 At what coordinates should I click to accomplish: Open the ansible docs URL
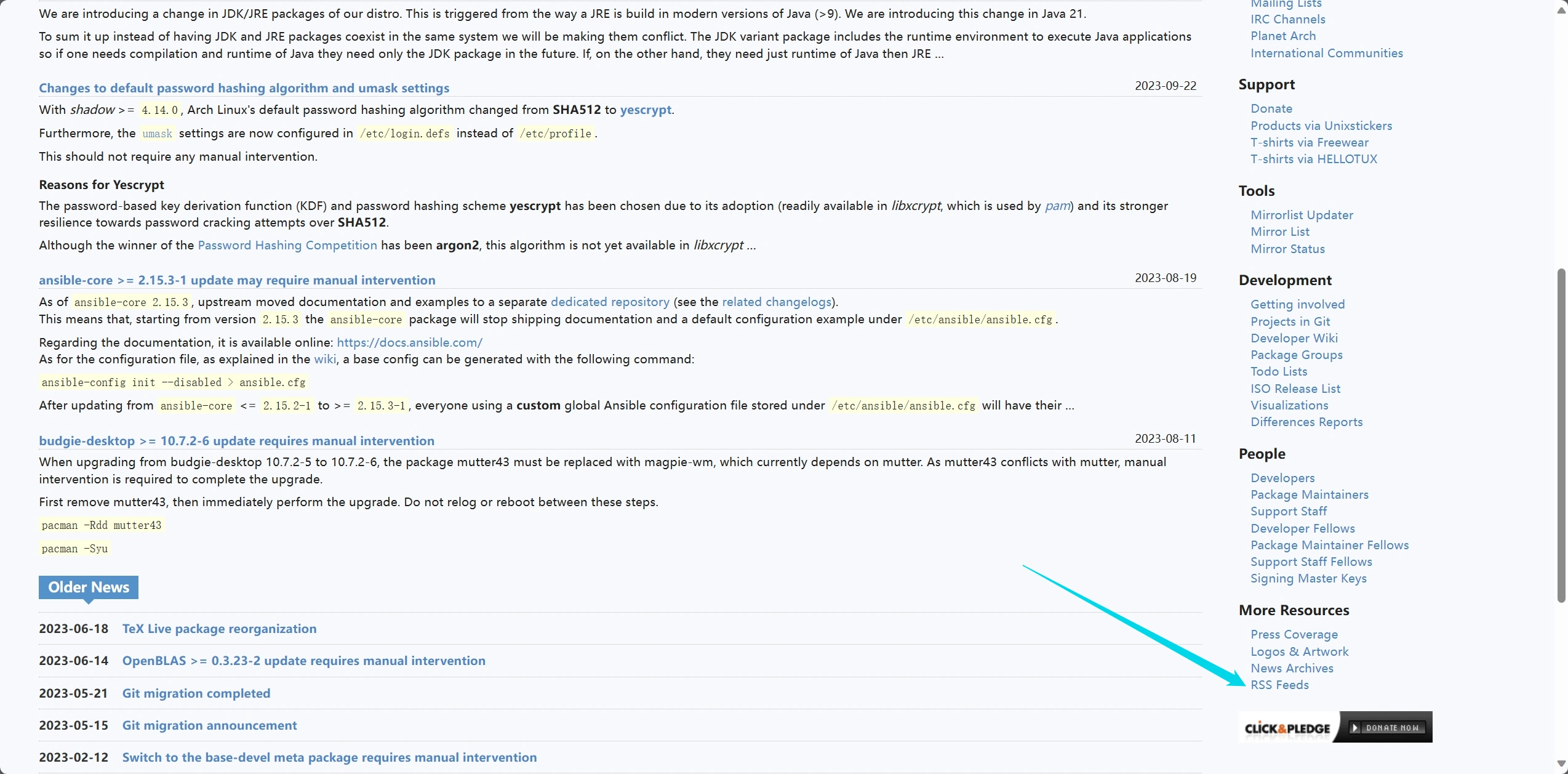(409, 342)
